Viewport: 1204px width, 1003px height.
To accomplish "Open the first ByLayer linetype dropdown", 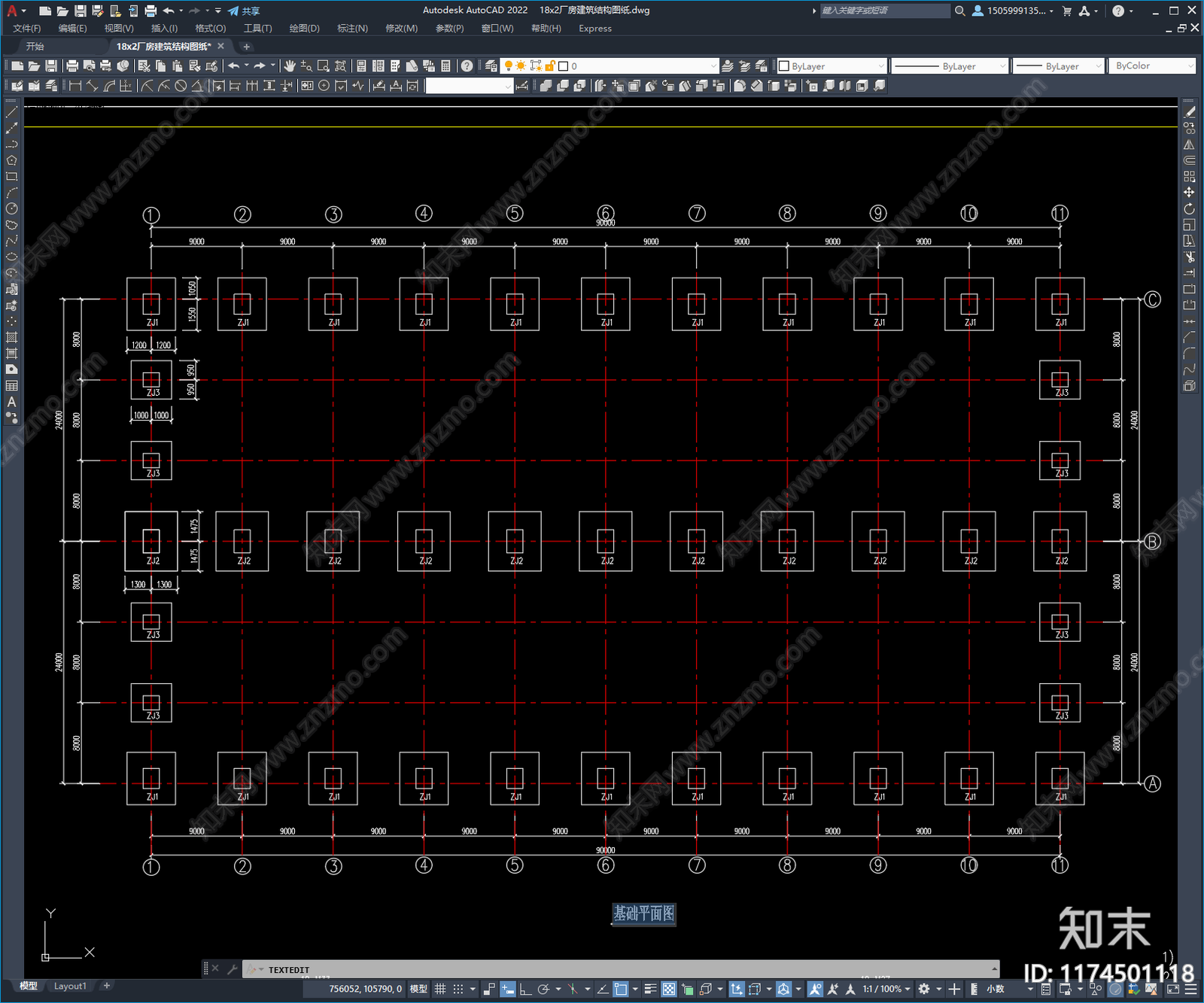I will 950,66.
